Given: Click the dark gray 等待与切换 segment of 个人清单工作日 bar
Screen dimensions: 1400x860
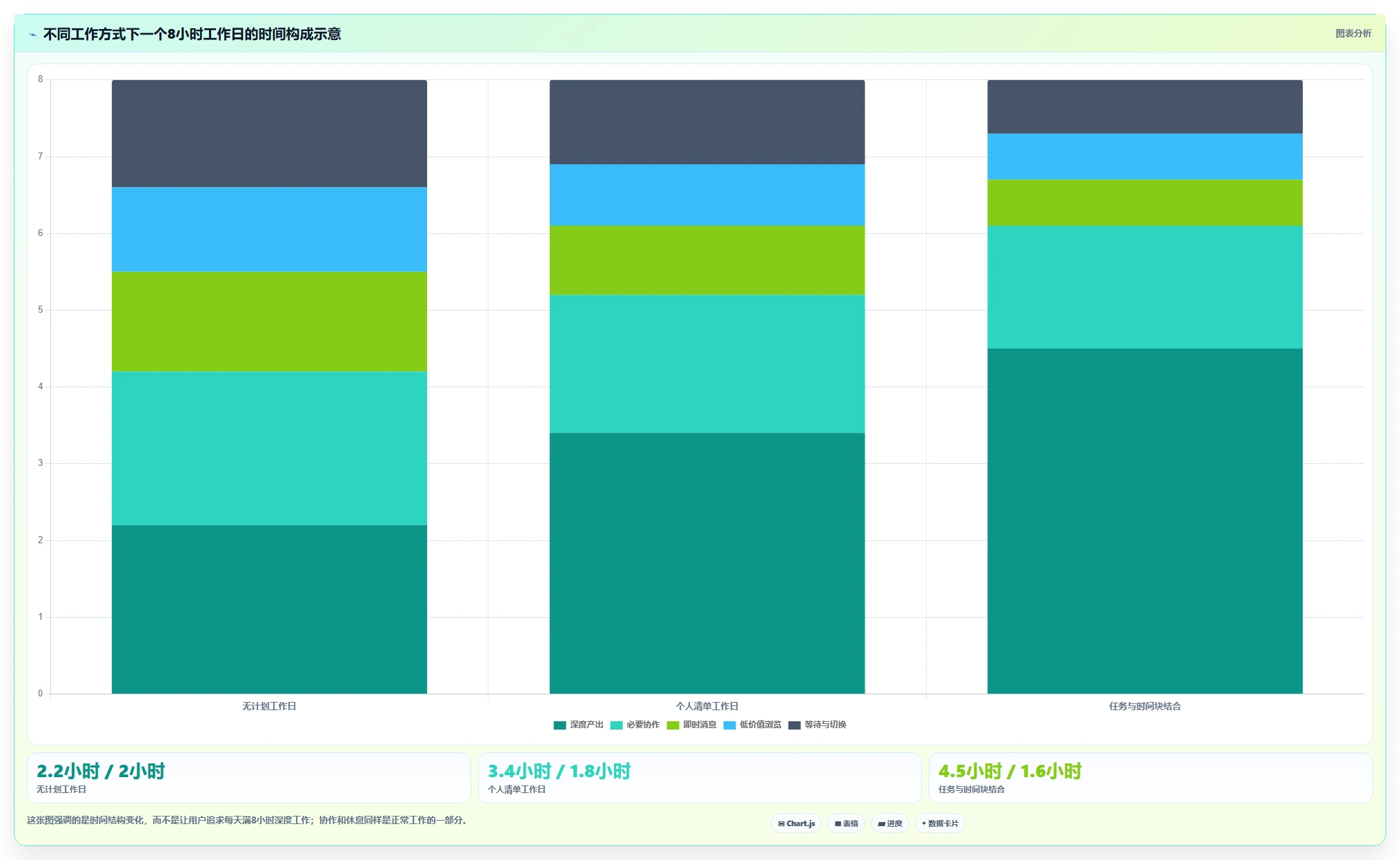Looking at the screenshot, I should coord(707,122).
